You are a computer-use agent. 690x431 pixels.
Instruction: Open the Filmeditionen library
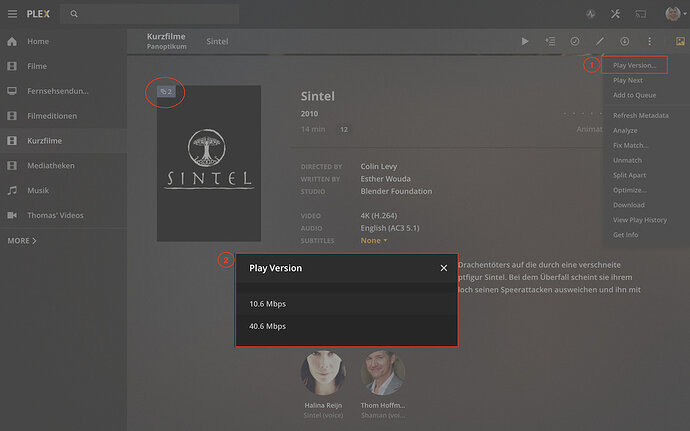tap(63, 116)
